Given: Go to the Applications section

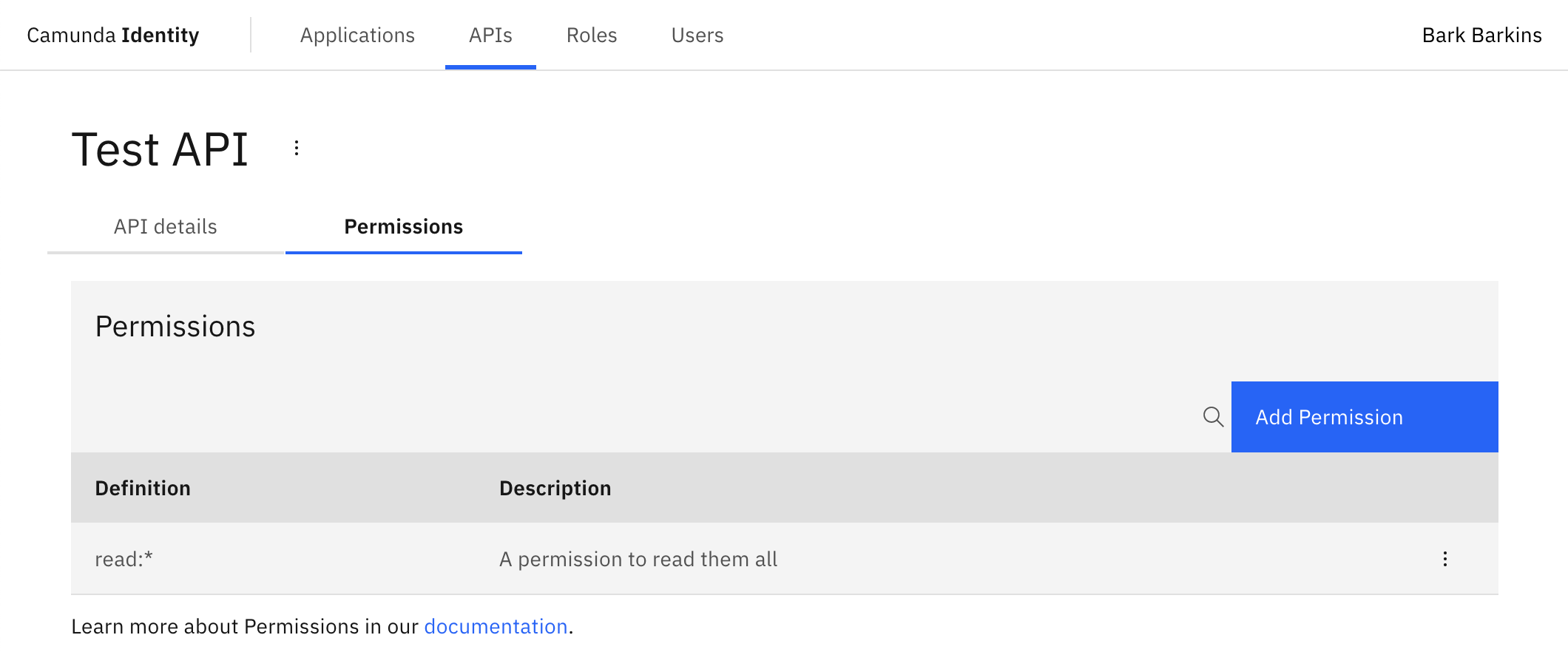Looking at the screenshot, I should [x=357, y=35].
